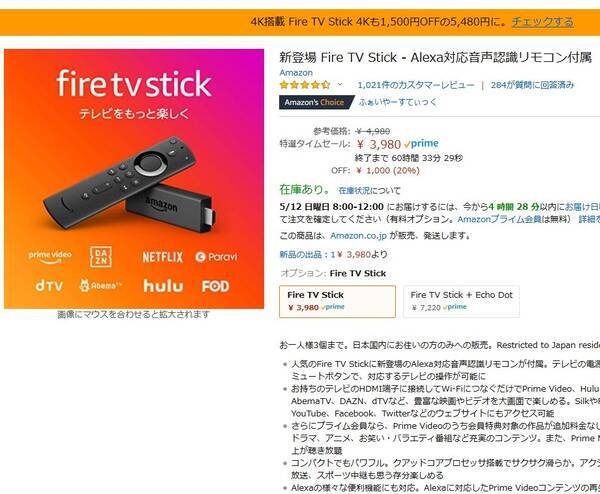This screenshot has height=494, width=600.
Task: Click the fire tv stick product image
Action: pos(134,179)
